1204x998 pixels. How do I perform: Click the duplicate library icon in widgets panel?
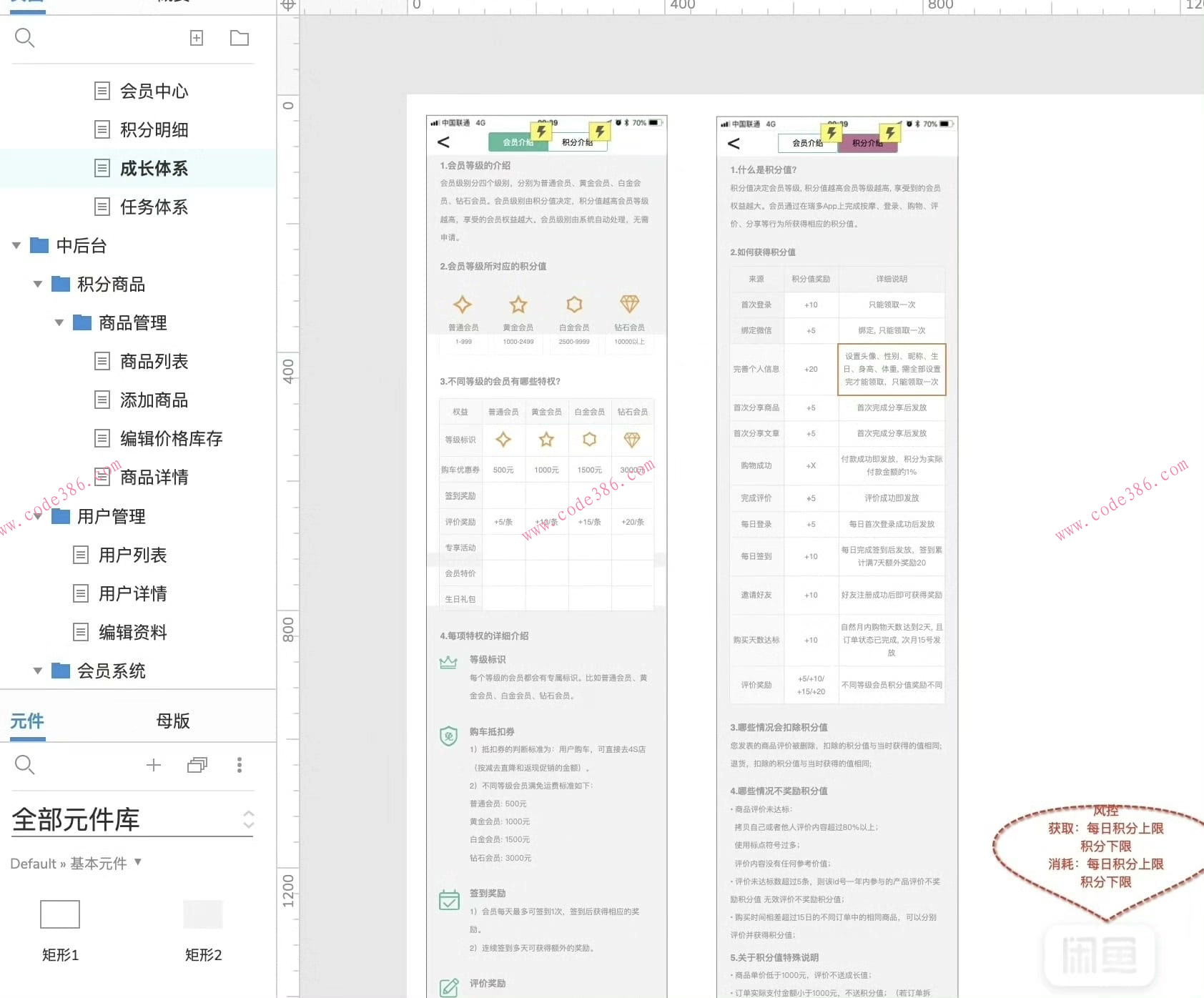[197, 765]
